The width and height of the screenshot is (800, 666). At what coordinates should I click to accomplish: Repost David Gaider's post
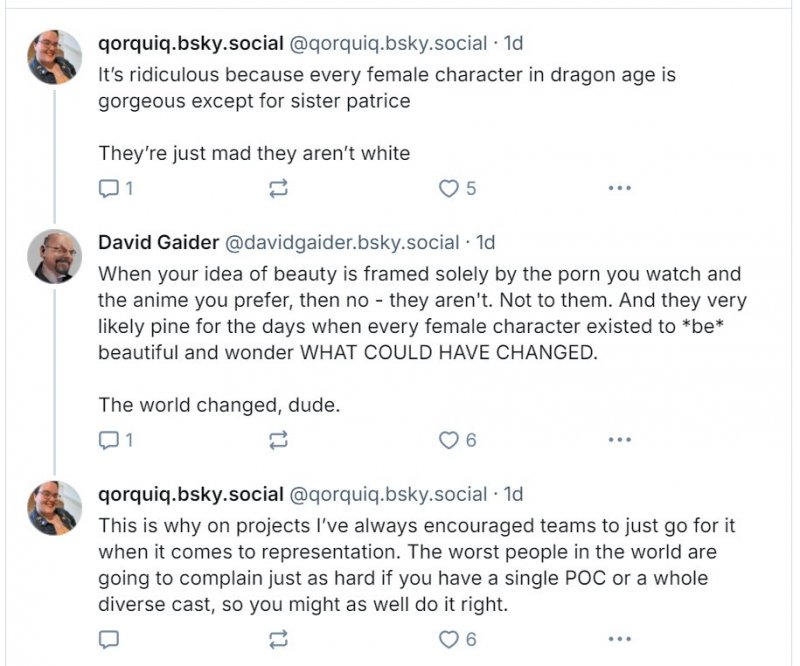click(x=279, y=439)
